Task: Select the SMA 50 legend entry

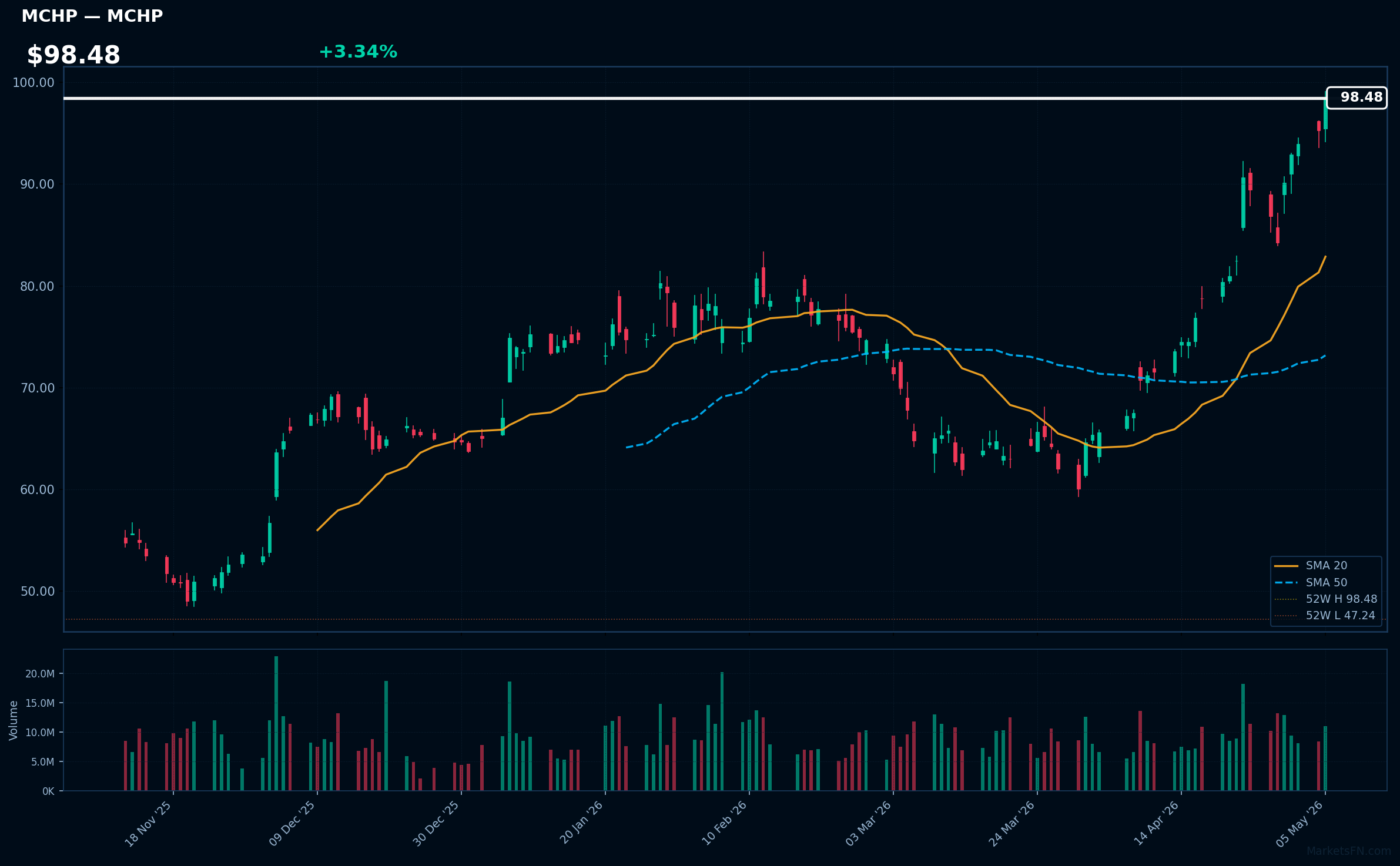Action: [1327, 582]
